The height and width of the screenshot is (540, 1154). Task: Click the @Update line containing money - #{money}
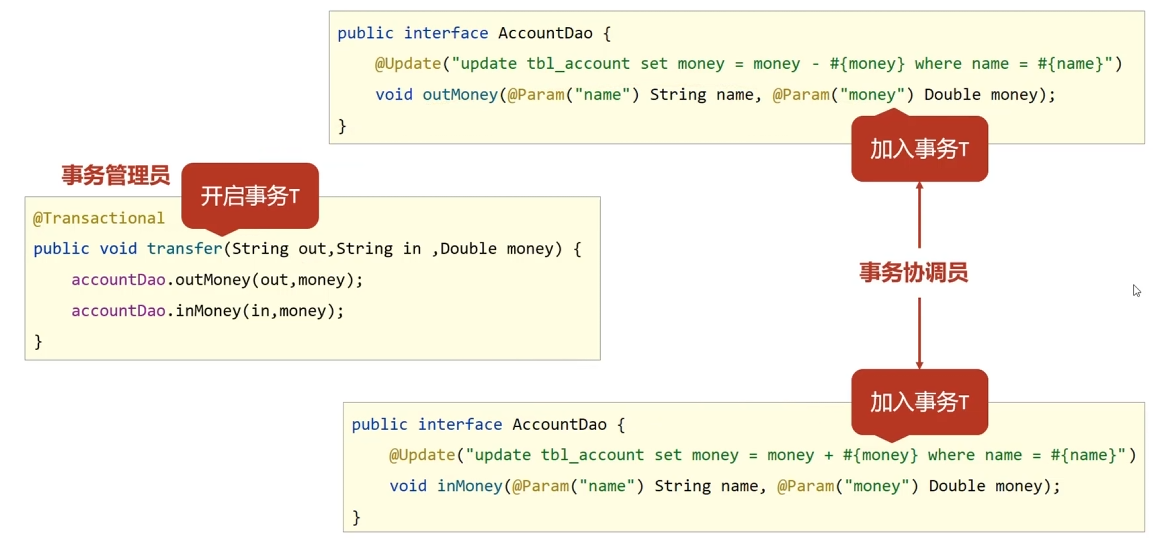(x=748, y=64)
